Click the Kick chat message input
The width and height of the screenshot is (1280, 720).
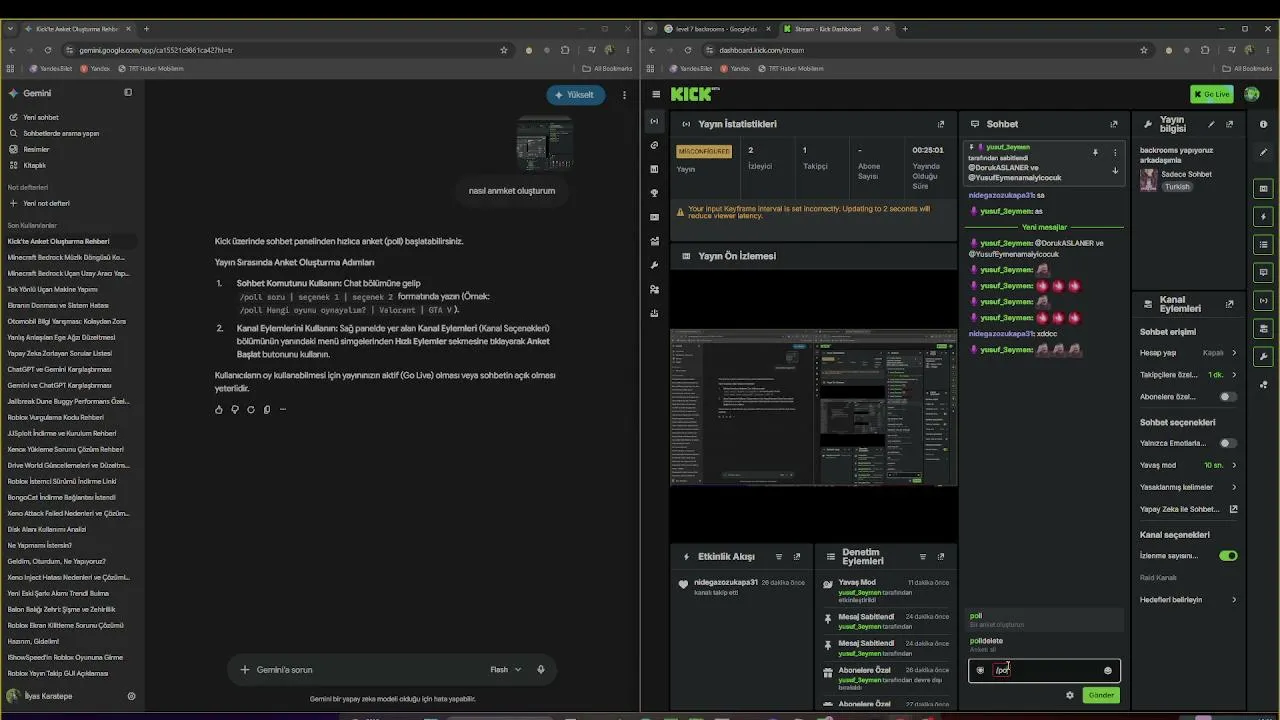1044,670
